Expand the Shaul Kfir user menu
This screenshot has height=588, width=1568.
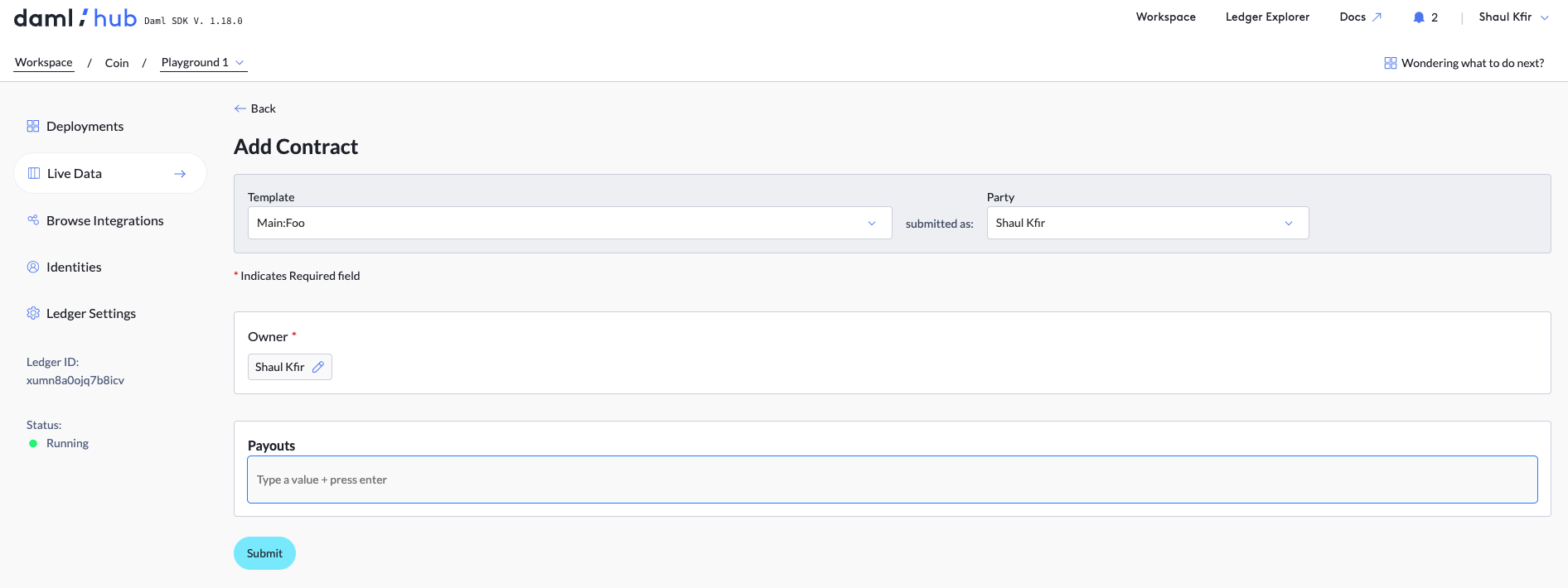1513,17
